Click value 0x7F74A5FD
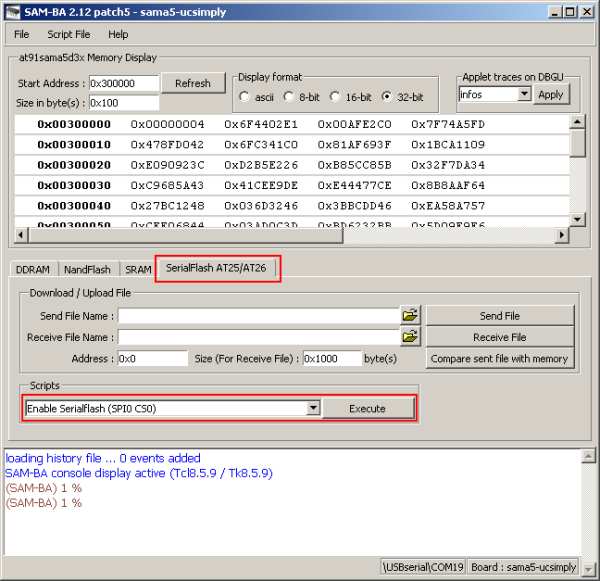The width and height of the screenshot is (600, 581). (x=448, y=124)
